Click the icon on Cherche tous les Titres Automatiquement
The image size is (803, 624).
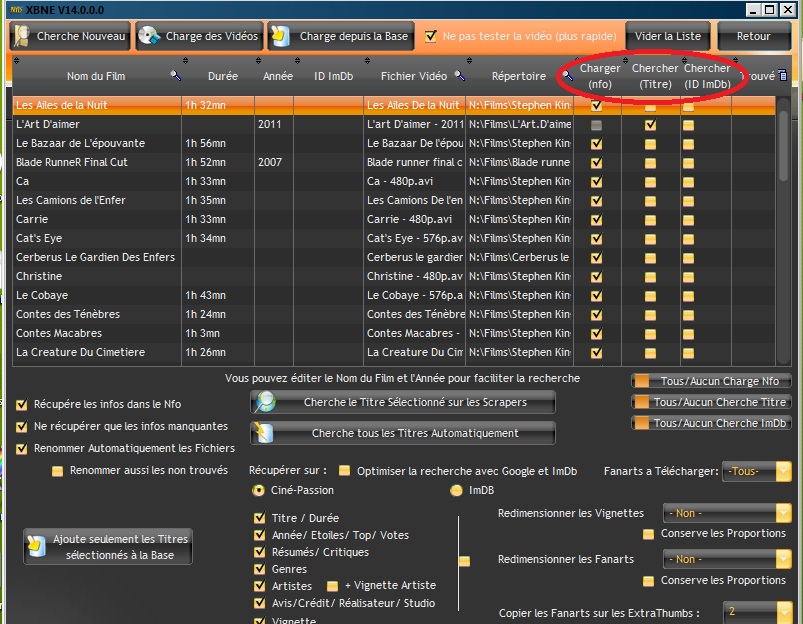coord(265,433)
